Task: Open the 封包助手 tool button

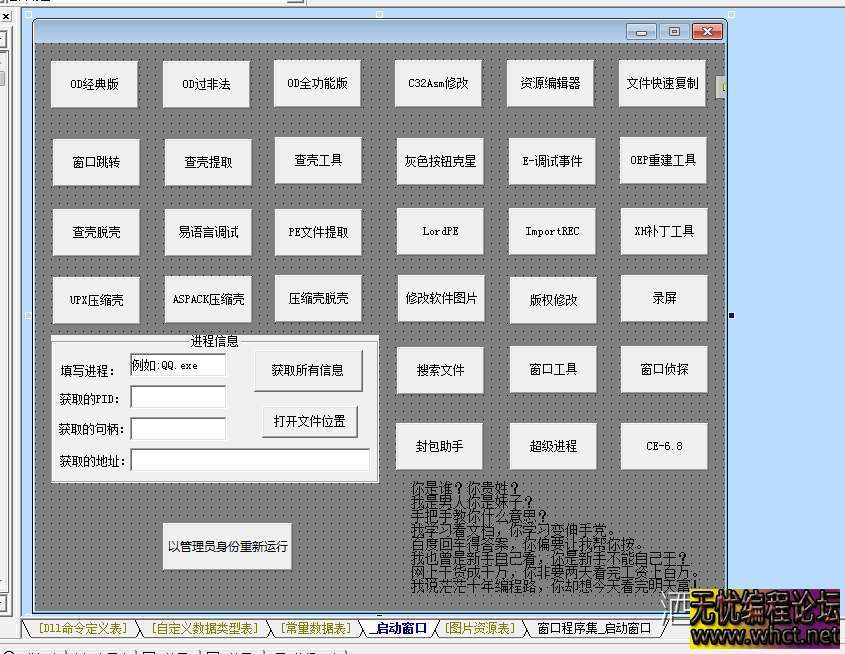Action: pos(439,446)
